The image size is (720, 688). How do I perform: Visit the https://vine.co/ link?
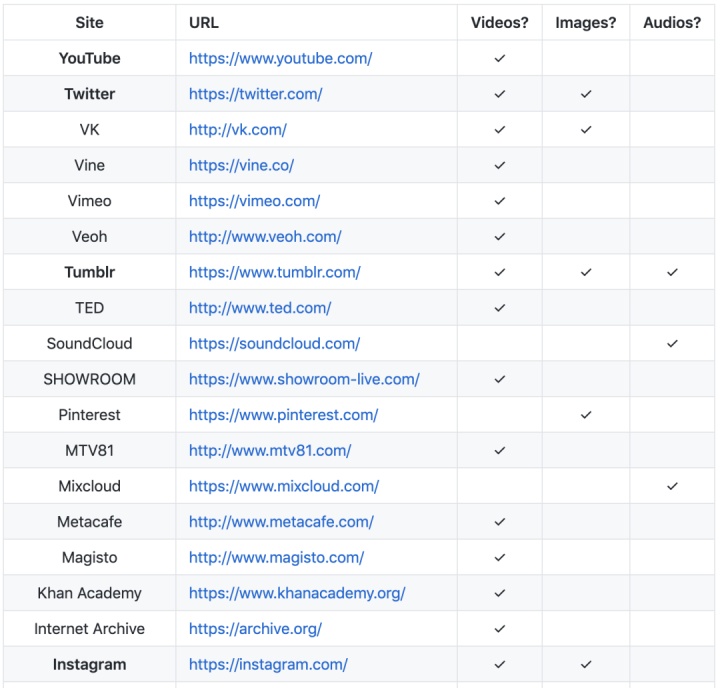pos(242,165)
